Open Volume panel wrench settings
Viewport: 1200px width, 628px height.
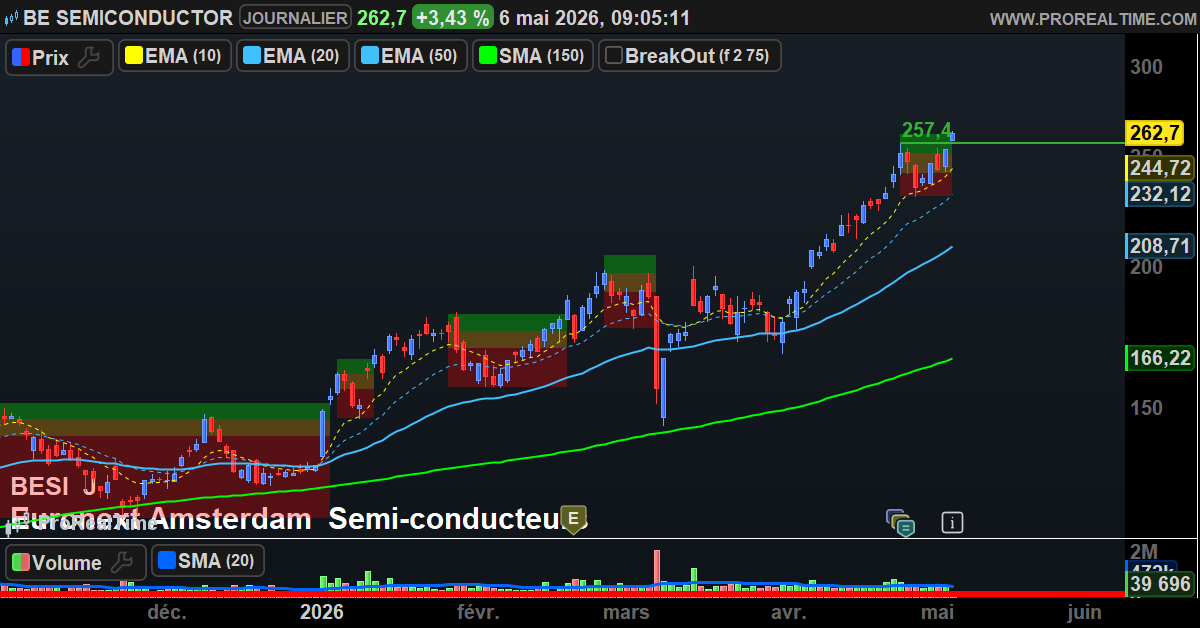click(122, 562)
